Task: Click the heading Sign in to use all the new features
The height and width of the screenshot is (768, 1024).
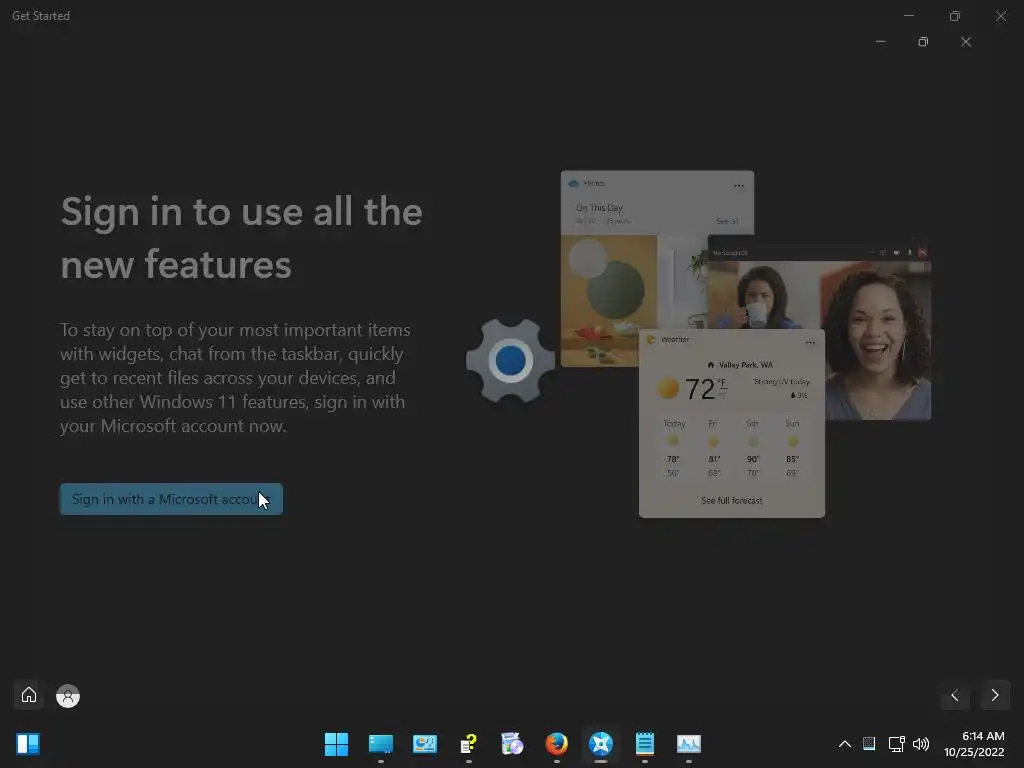Action: pyautogui.click(x=242, y=238)
